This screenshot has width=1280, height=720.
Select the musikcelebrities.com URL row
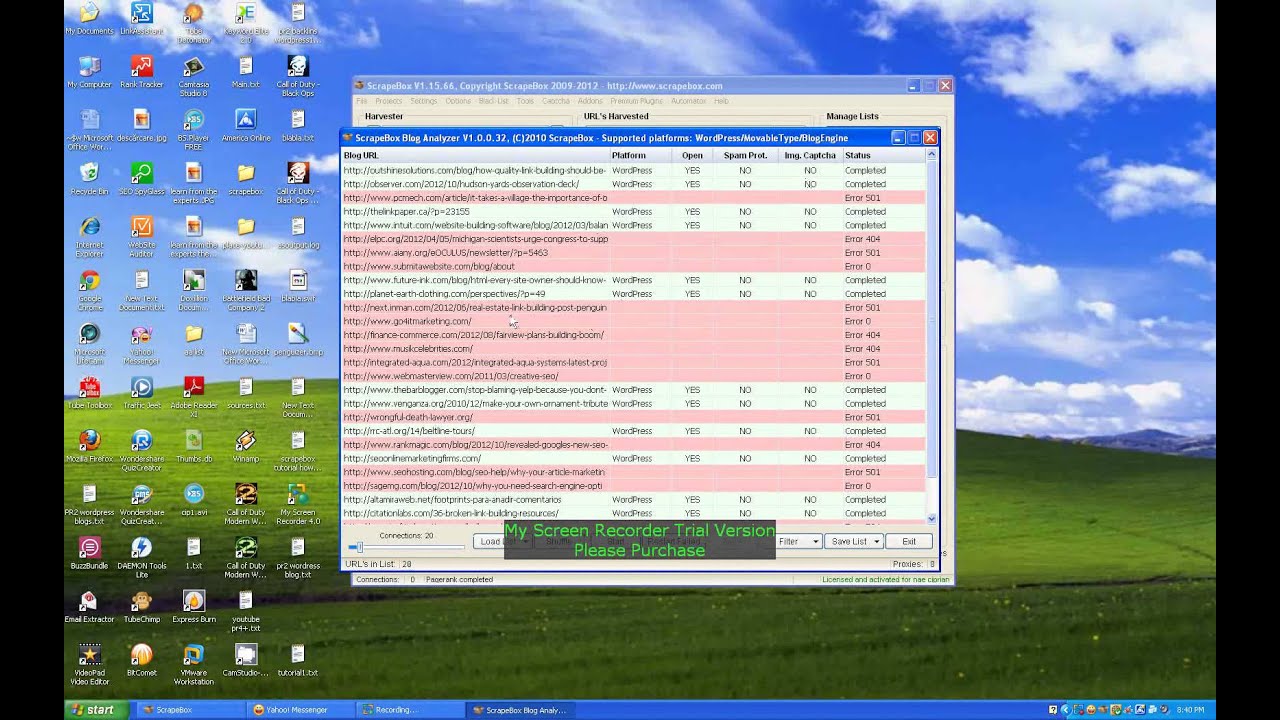tap(633, 348)
